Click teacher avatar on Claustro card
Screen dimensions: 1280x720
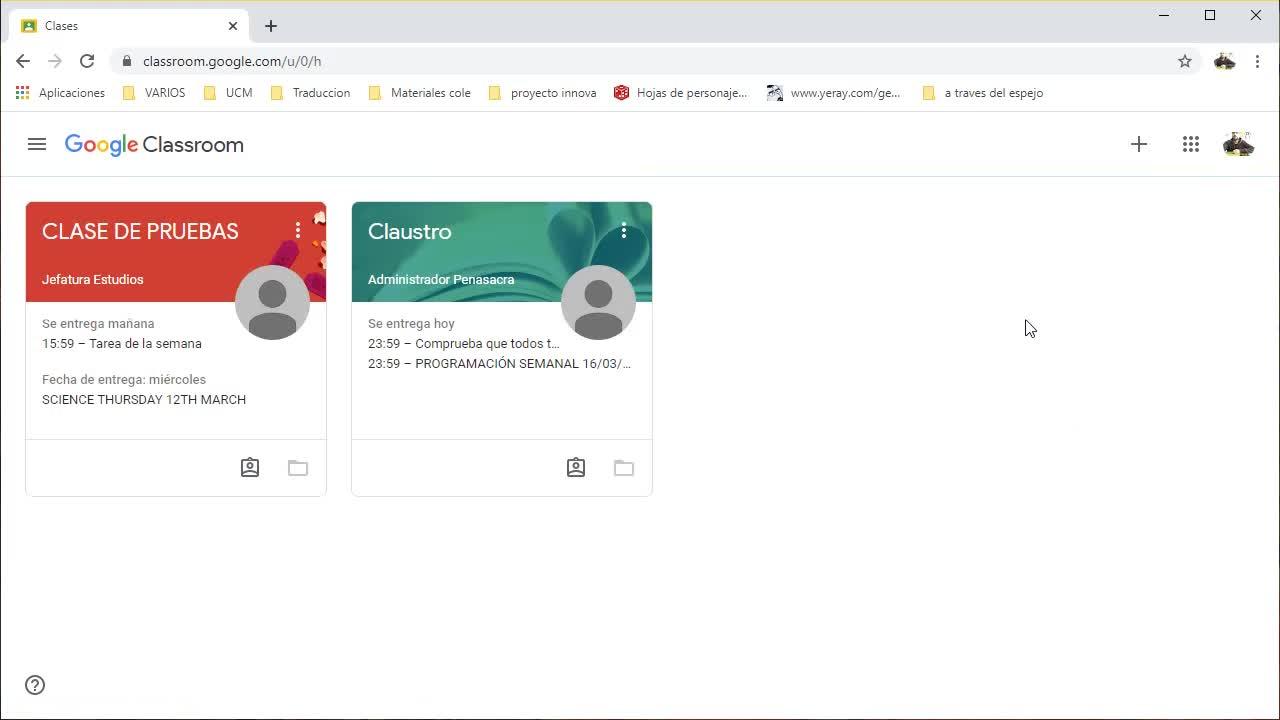click(x=598, y=302)
